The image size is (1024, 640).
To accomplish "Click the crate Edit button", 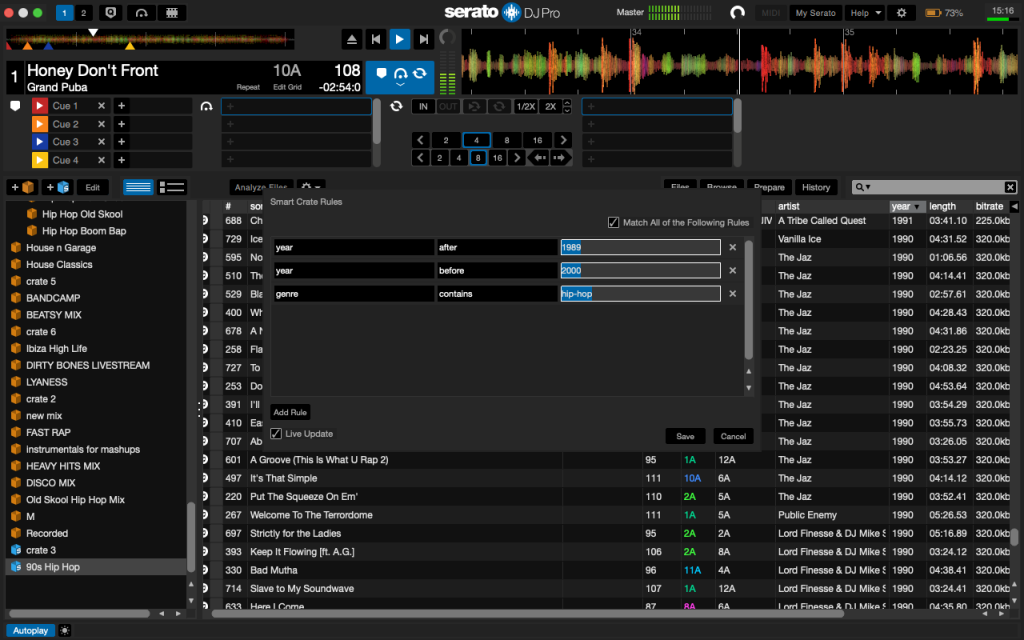I will (x=93, y=187).
